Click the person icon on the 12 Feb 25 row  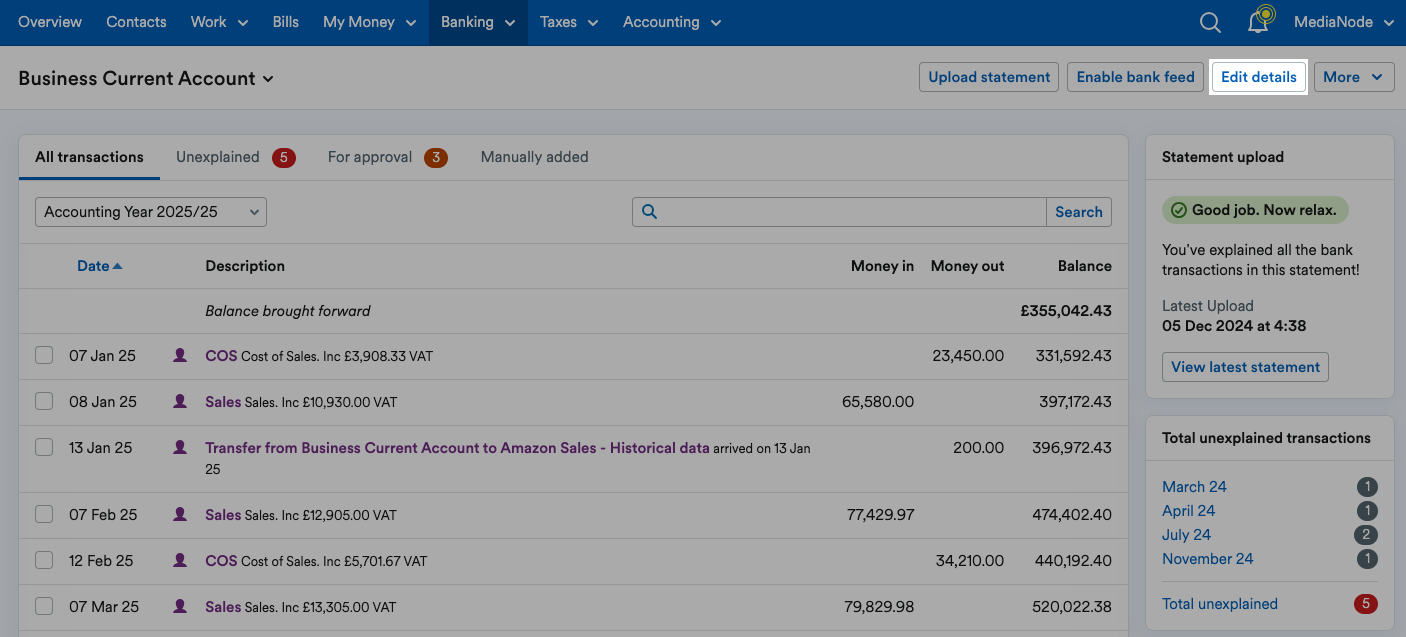click(180, 560)
